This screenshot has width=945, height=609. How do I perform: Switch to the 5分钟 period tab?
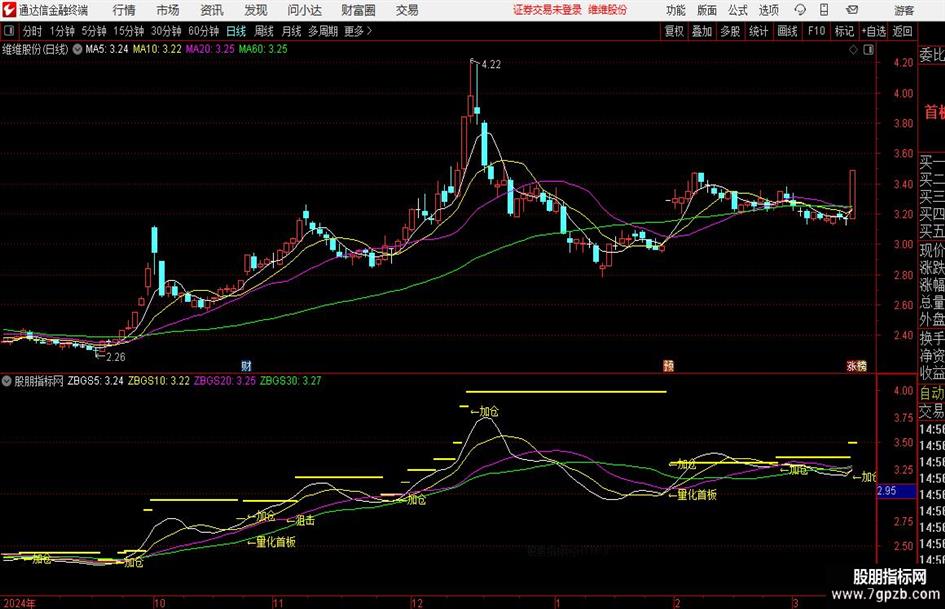(94, 31)
